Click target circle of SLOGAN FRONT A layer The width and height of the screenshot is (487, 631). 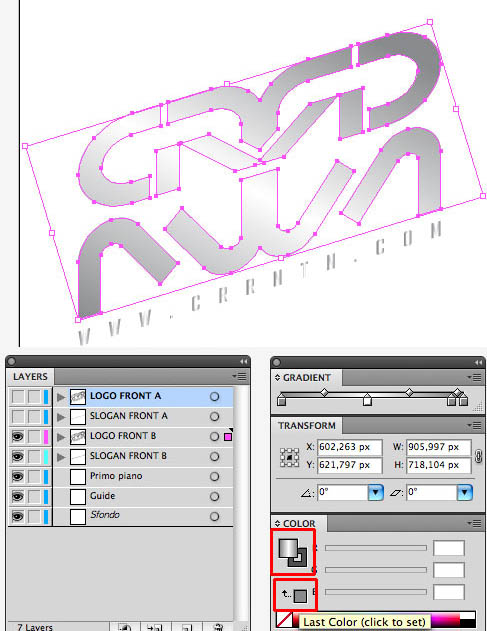pyautogui.click(x=215, y=417)
